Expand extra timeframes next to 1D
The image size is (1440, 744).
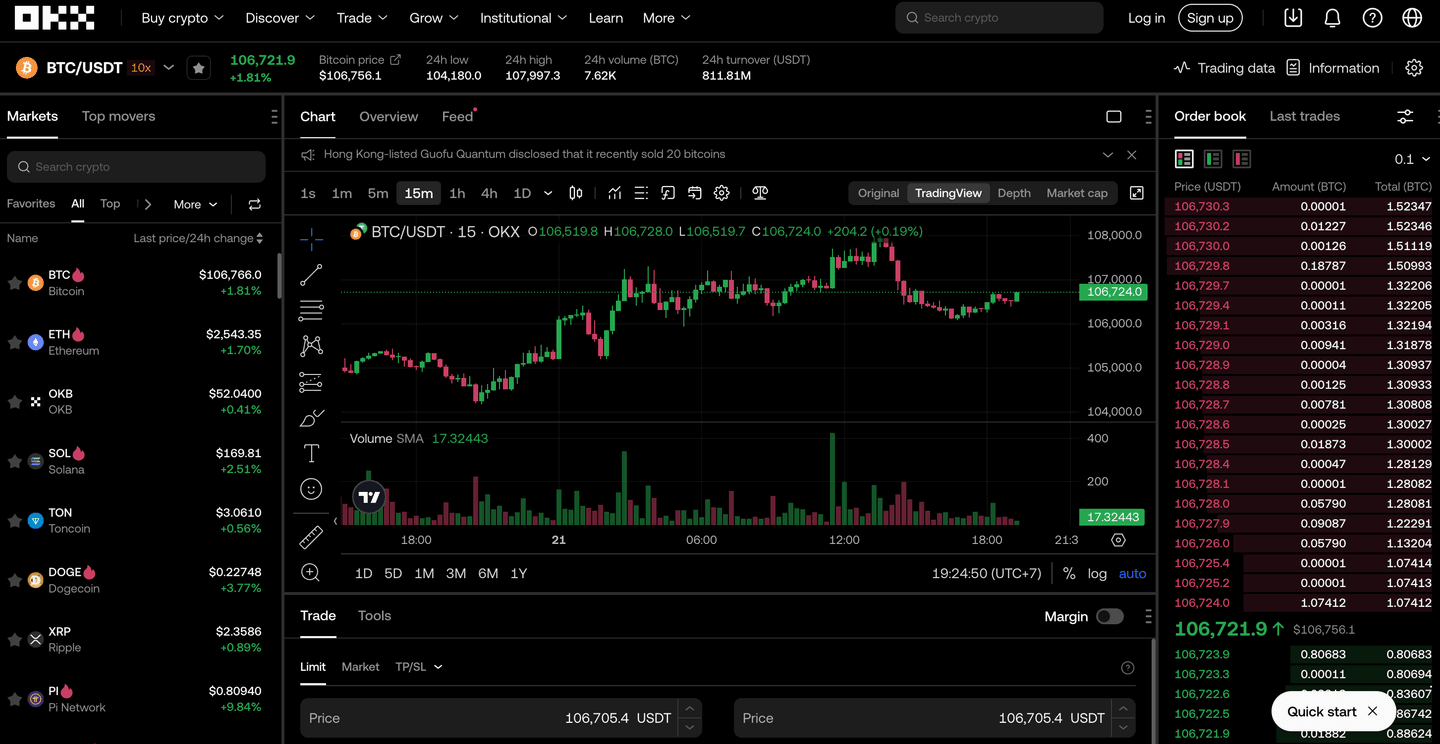pos(547,193)
